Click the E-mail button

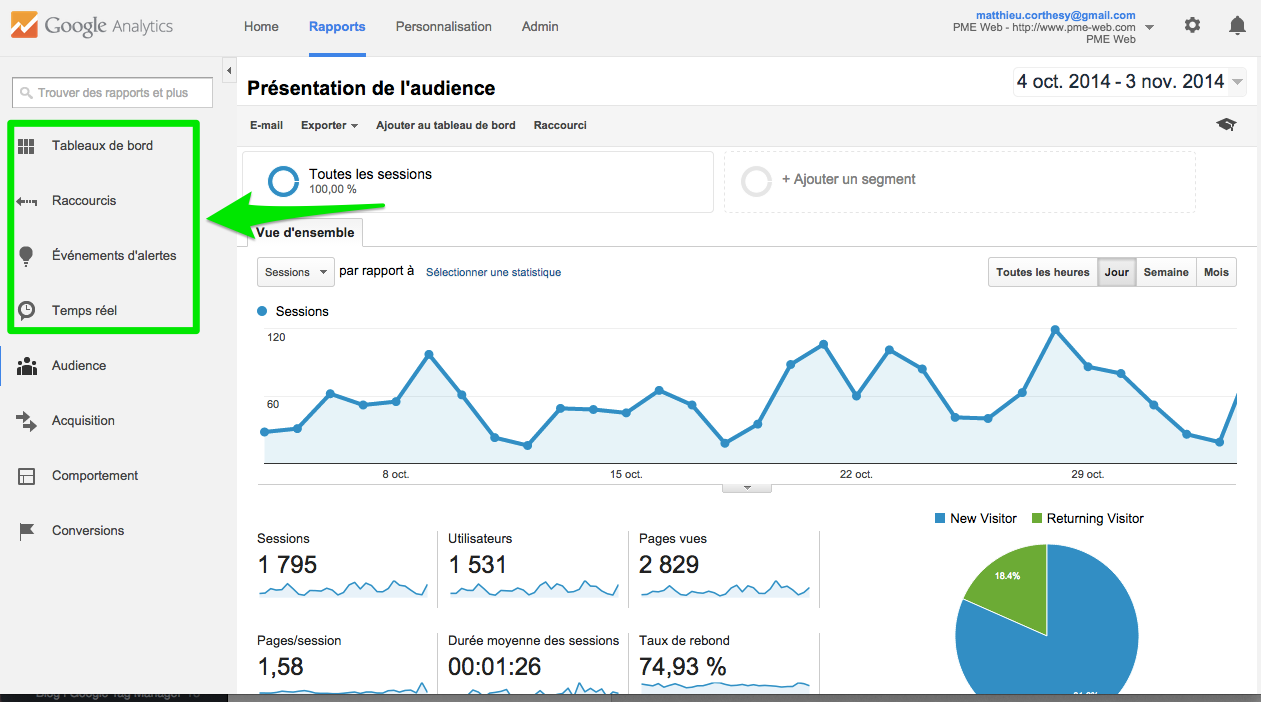pos(267,126)
